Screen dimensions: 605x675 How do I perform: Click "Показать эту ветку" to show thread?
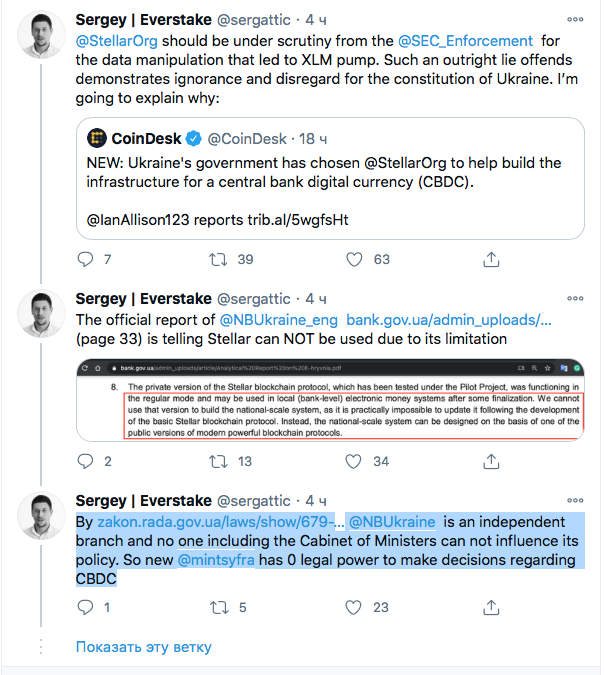click(143, 646)
